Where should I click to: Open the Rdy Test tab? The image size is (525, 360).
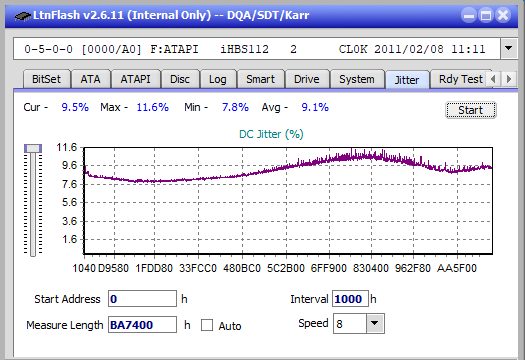click(x=461, y=79)
